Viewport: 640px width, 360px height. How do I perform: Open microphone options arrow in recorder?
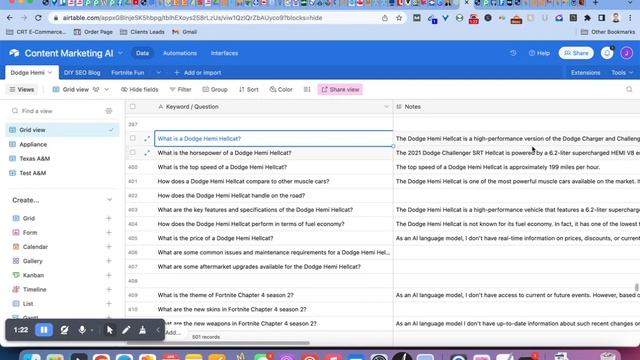tap(92, 330)
